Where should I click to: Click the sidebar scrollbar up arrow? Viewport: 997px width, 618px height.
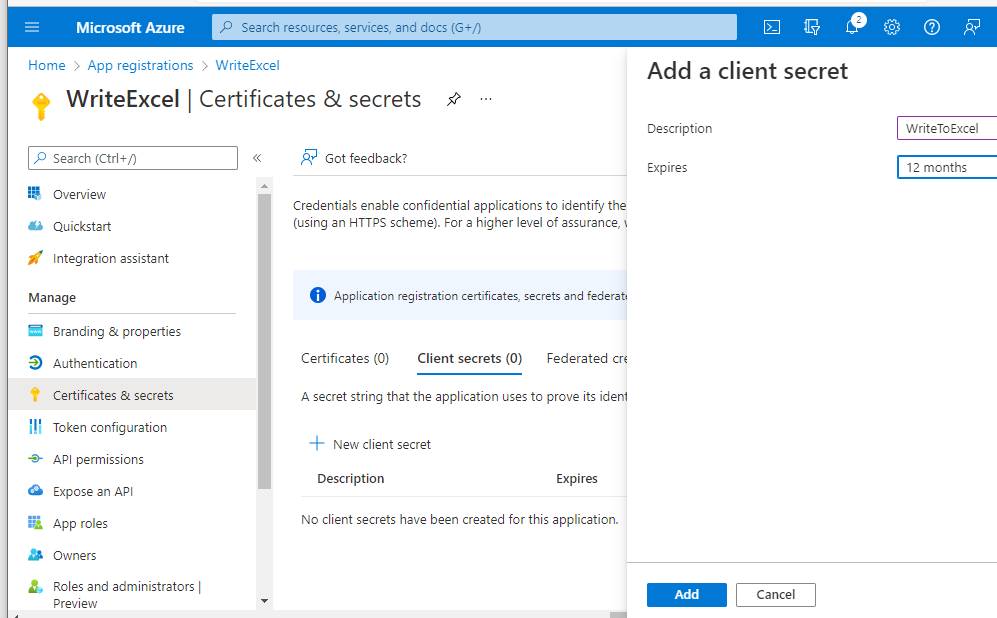click(x=265, y=186)
